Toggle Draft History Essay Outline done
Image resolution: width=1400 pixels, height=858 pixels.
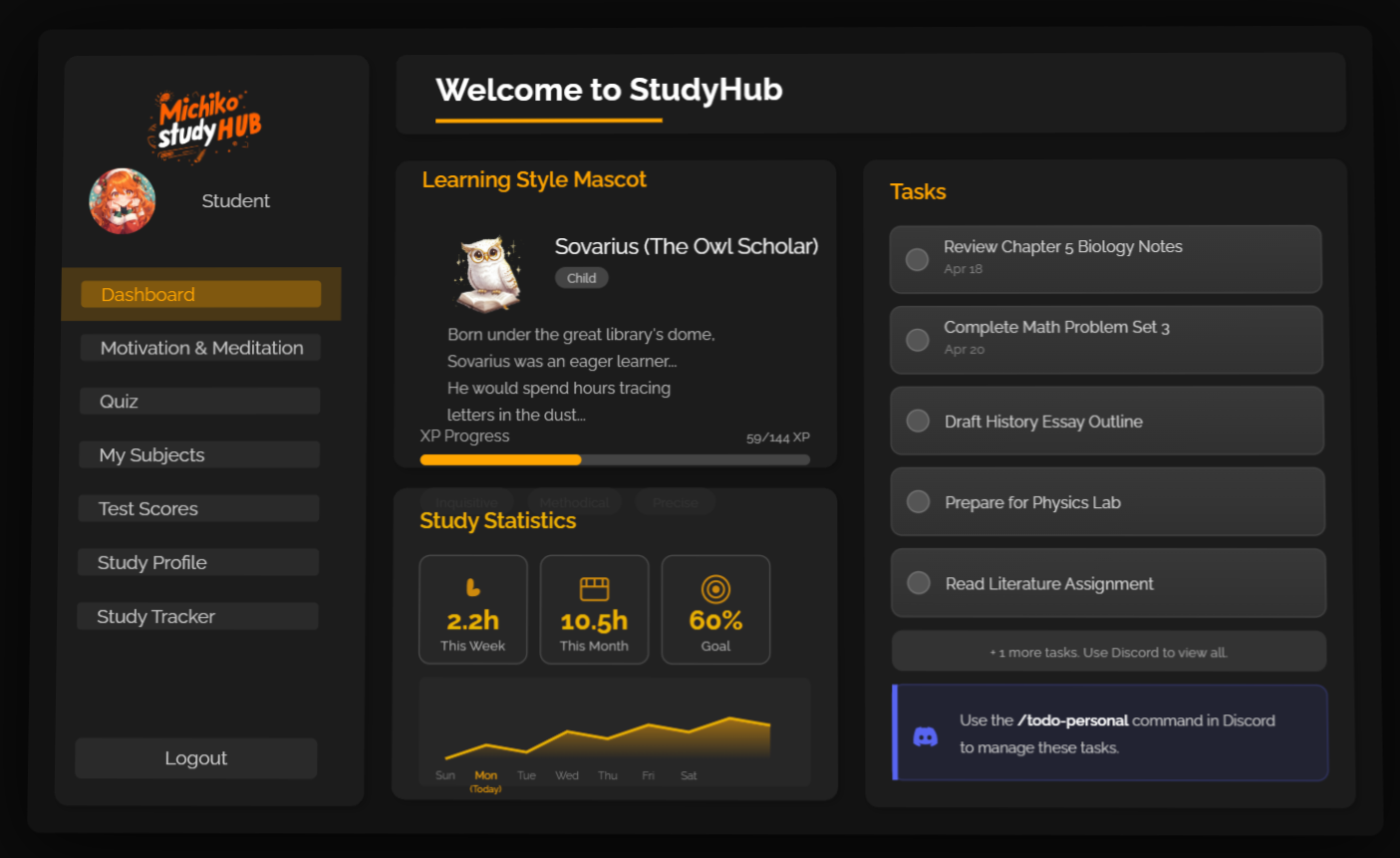click(917, 421)
